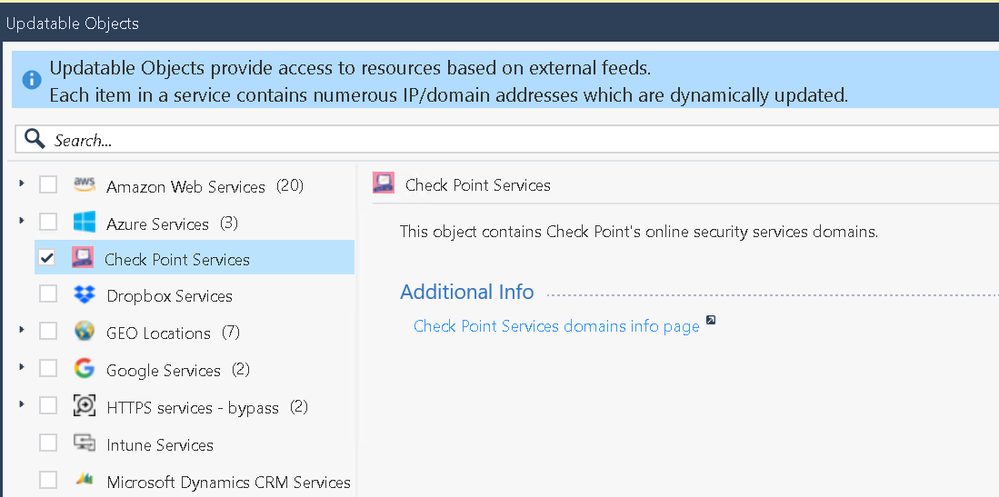
Task: Toggle the HTTPS services - bypass checkbox
Action: click(x=48, y=405)
